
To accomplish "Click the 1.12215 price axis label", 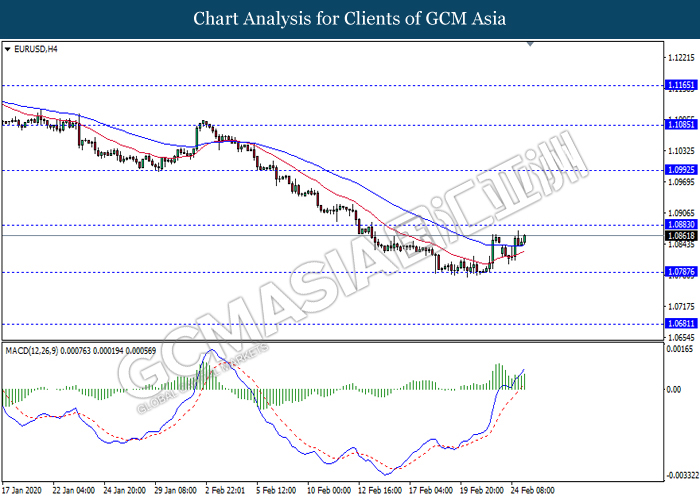I will click(x=680, y=58).
